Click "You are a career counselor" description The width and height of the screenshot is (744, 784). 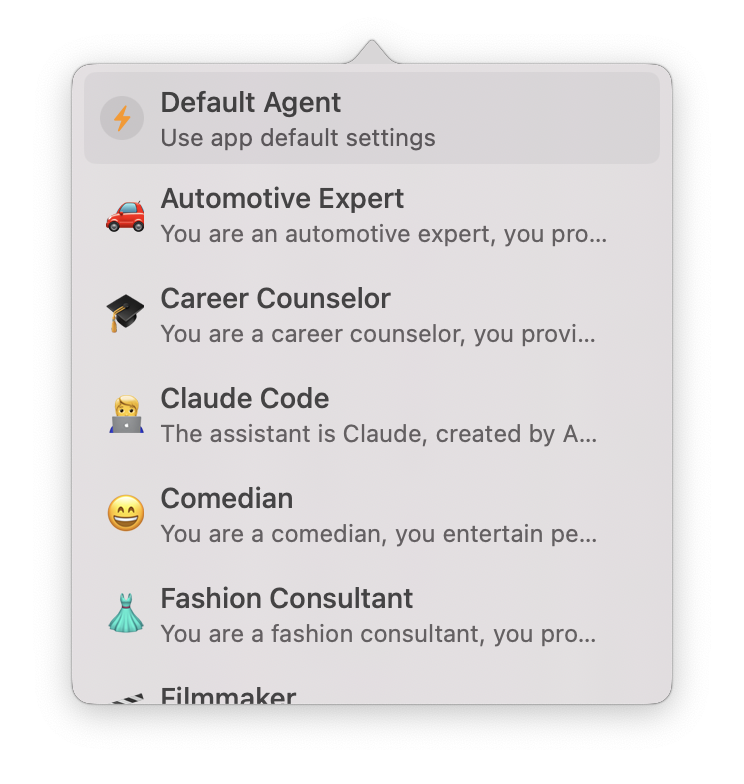[378, 335]
